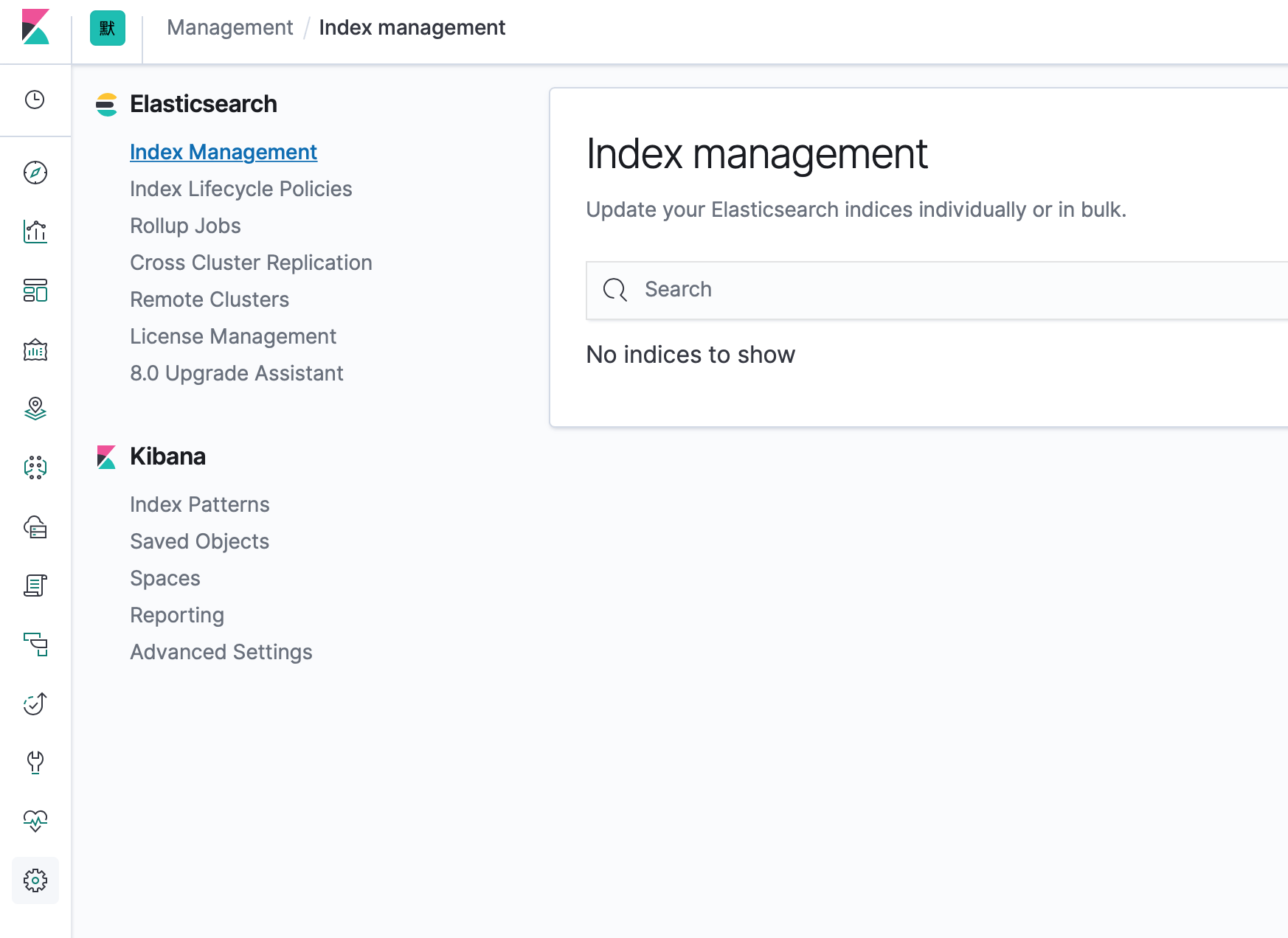The width and height of the screenshot is (1288, 938).
Task: Click the Elasticsearch logo icon
Action: pyautogui.click(x=107, y=105)
